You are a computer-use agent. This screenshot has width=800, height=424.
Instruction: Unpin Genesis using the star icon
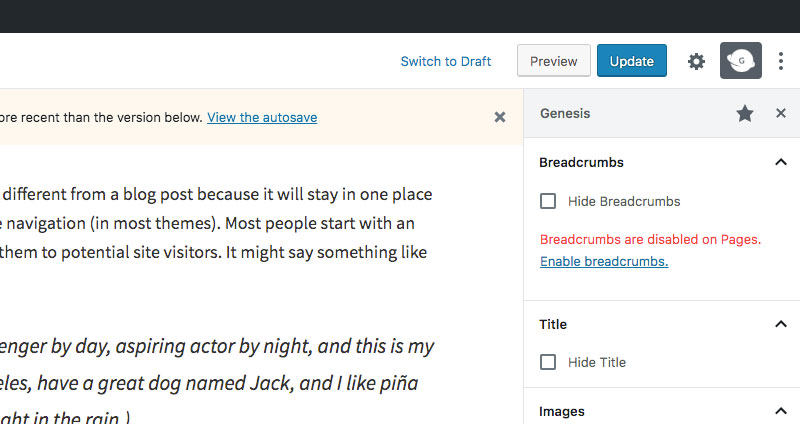point(745,114)
